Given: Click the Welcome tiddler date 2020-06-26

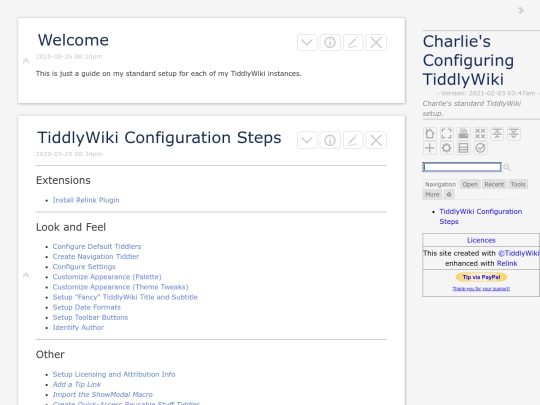Looking at the screenshot, I should coord(69,56).
